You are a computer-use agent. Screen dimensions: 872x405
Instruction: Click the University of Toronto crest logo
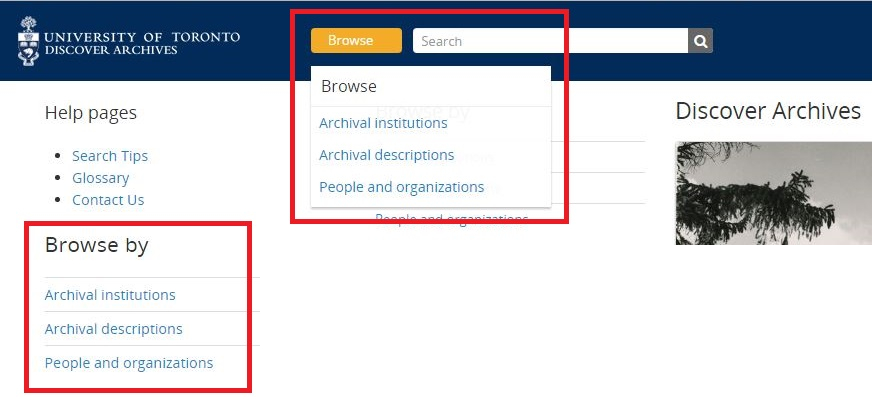(28, 43)
